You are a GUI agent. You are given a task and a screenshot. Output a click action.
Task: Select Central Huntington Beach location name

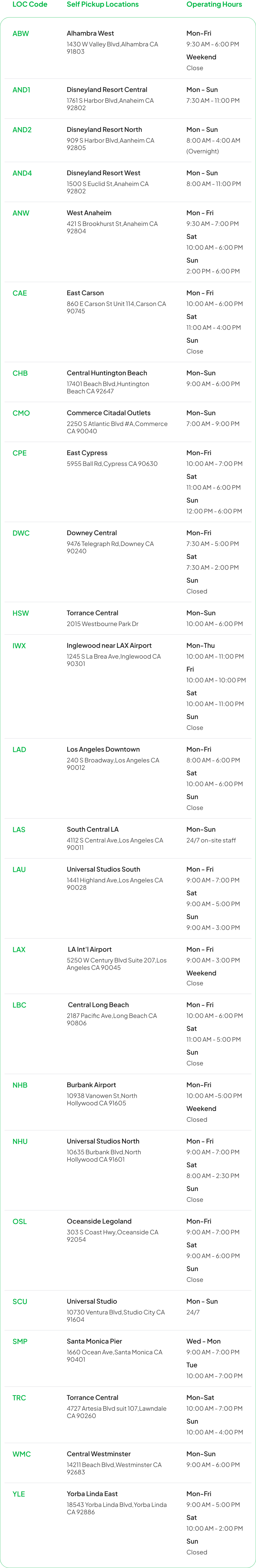tap(107, 373)
